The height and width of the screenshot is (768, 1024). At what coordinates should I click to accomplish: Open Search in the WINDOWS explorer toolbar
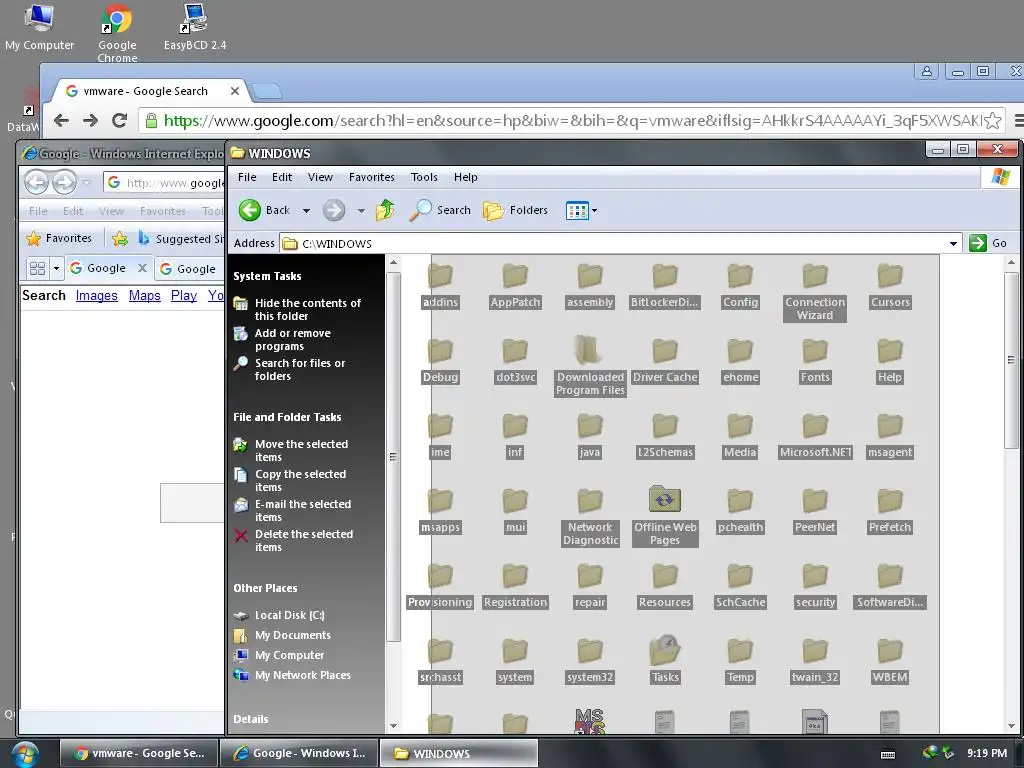tap(440, 210)
